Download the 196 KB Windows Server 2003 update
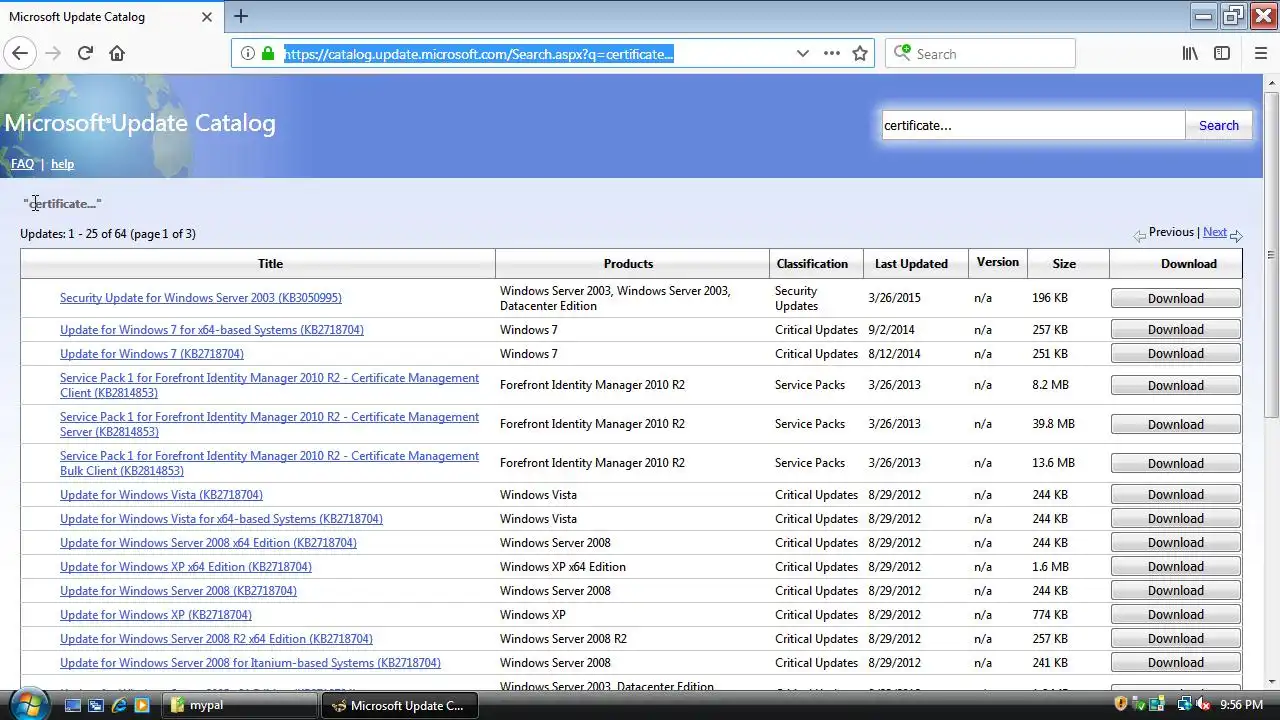 tap(1176, 298)
